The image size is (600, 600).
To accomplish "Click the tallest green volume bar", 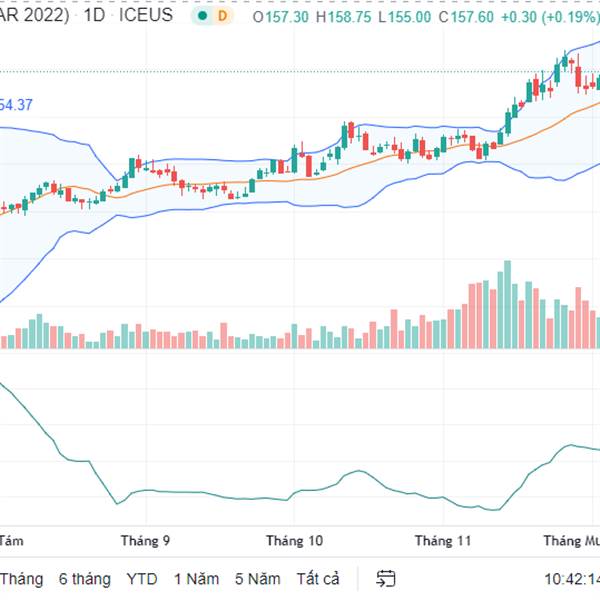I will point(507,305).
